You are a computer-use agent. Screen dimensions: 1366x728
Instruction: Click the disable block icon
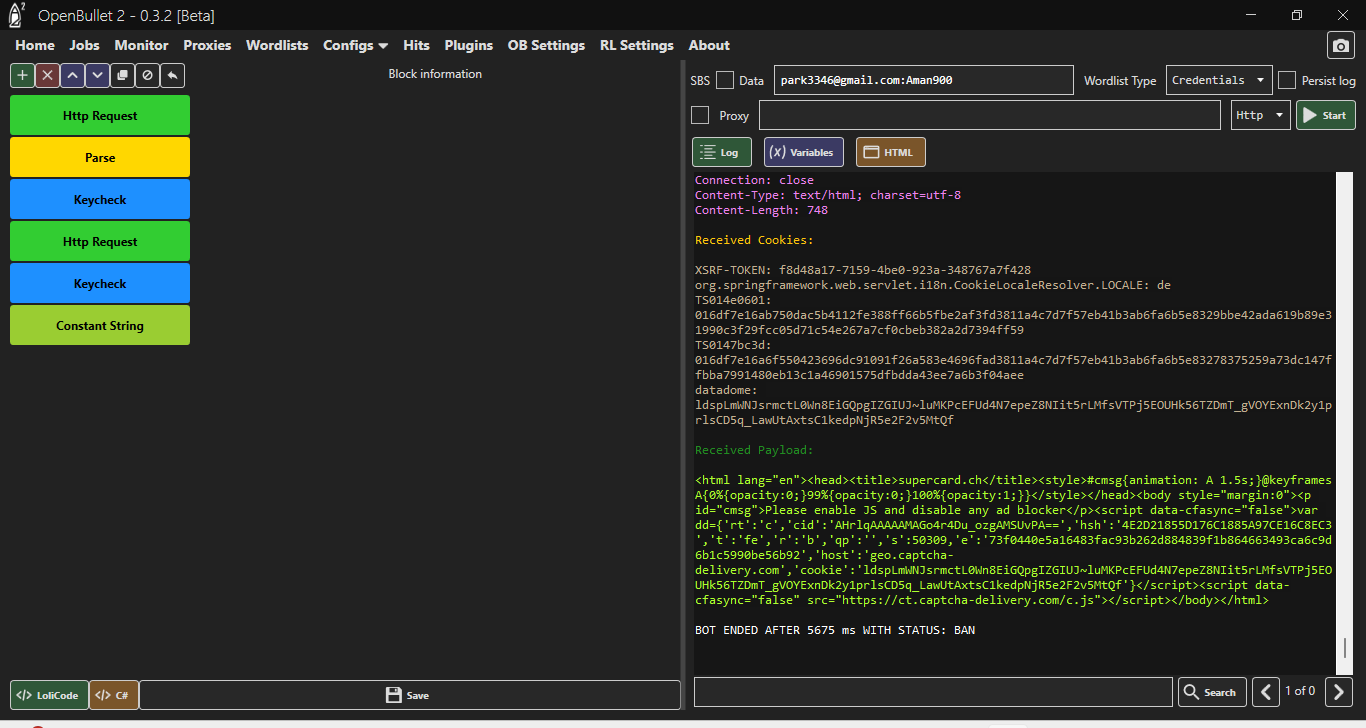pyautogui.click(x=147, y=75)
